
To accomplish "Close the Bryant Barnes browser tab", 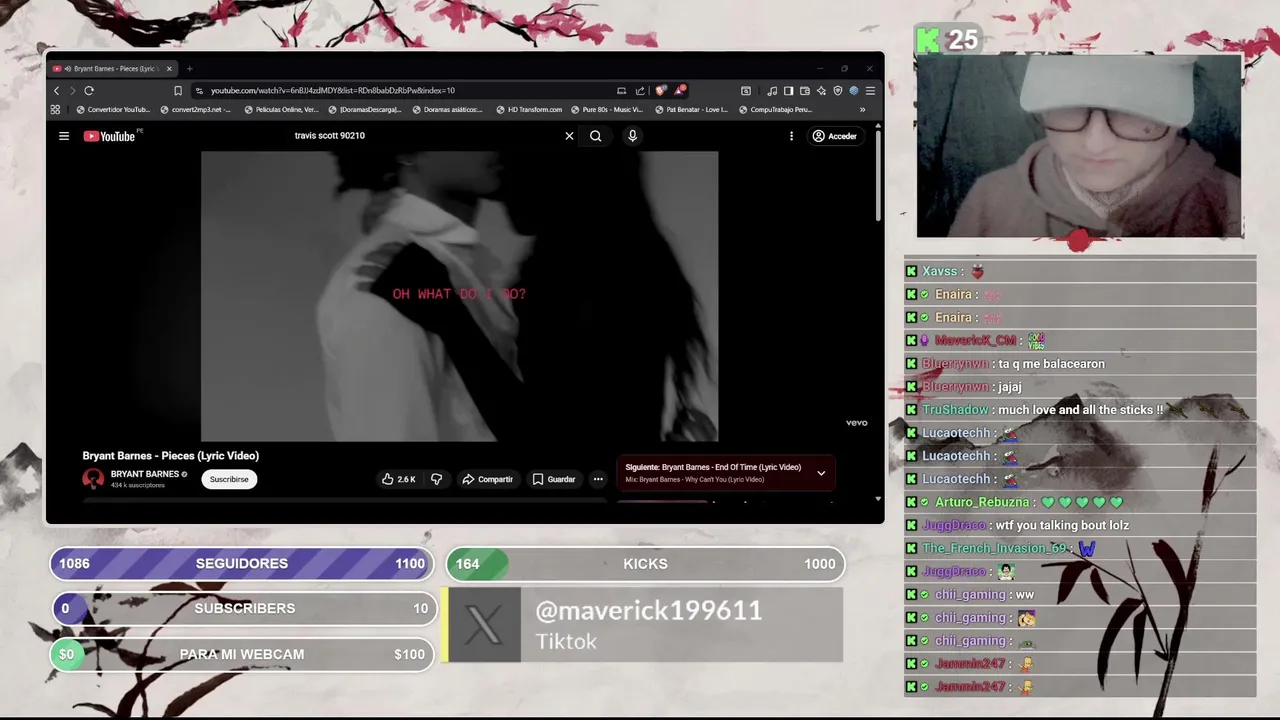I will pyautogui.click(x=169, y=69).
